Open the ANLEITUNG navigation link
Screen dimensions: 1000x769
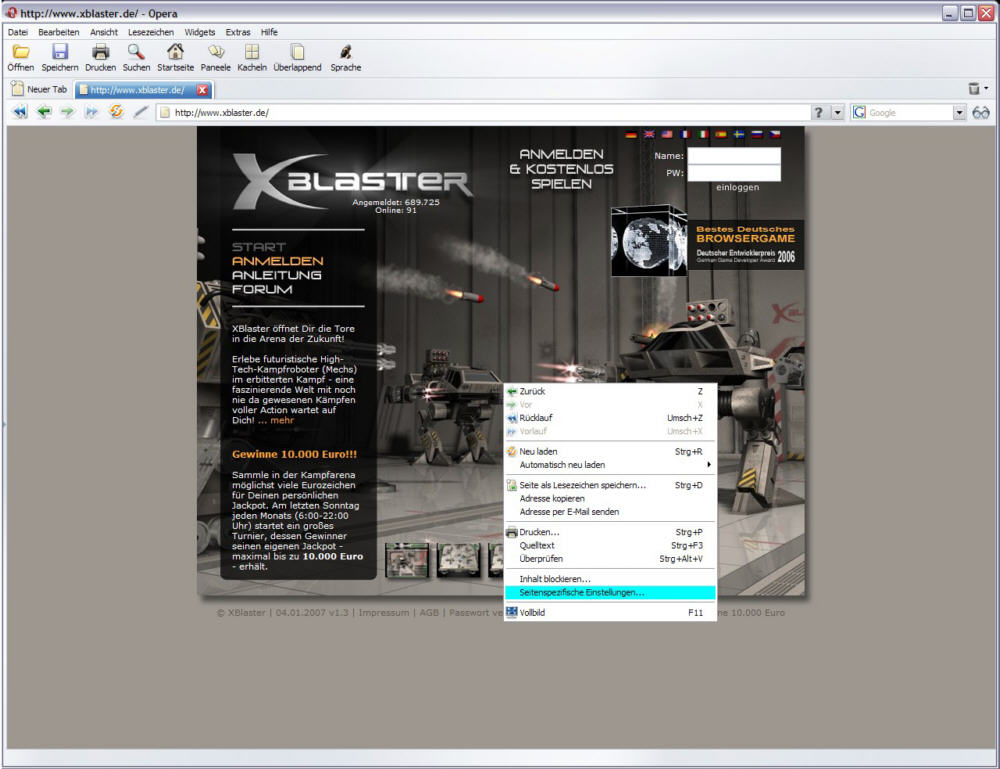pos(277,275)
